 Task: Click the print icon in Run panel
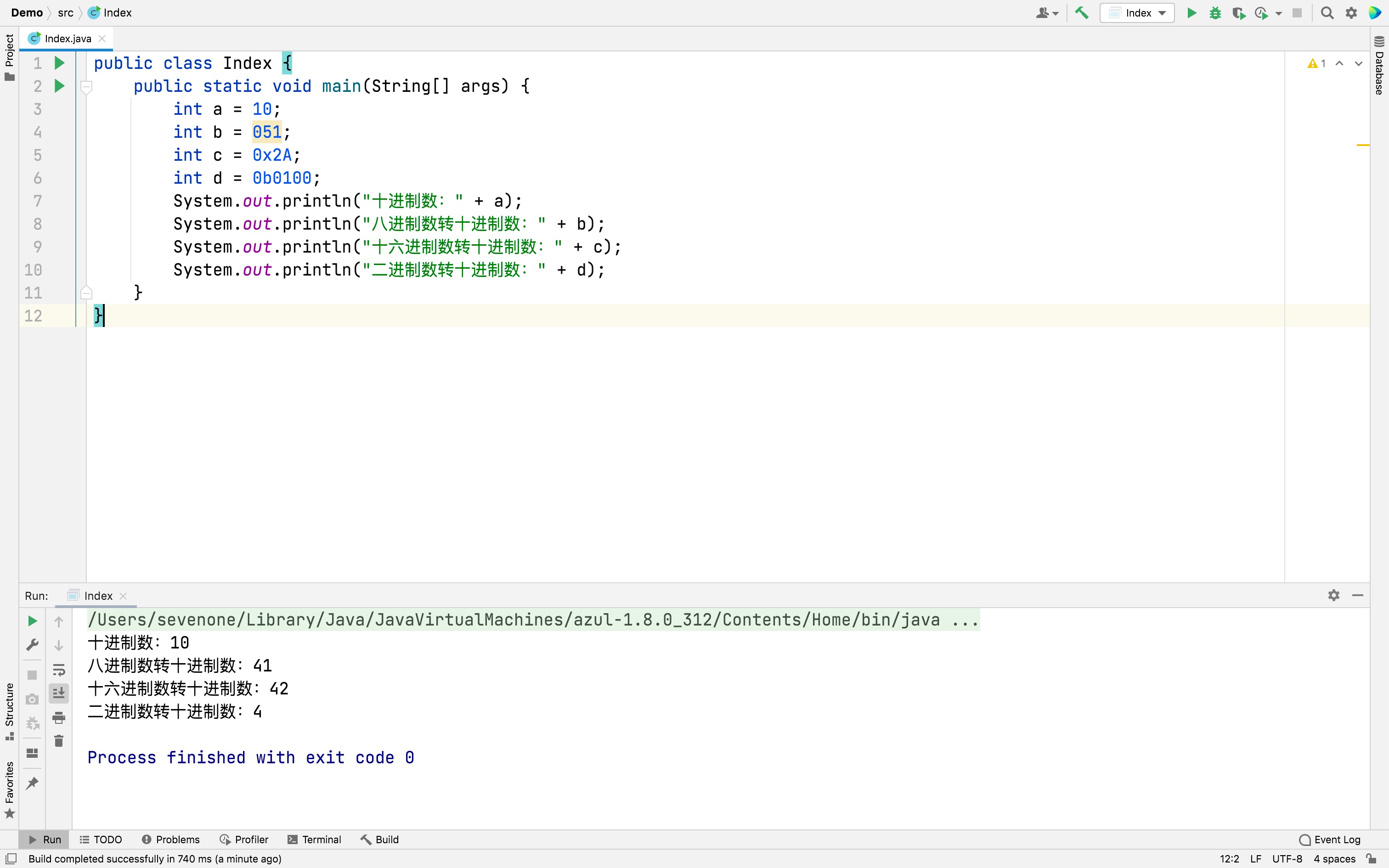tap(58, 717)
